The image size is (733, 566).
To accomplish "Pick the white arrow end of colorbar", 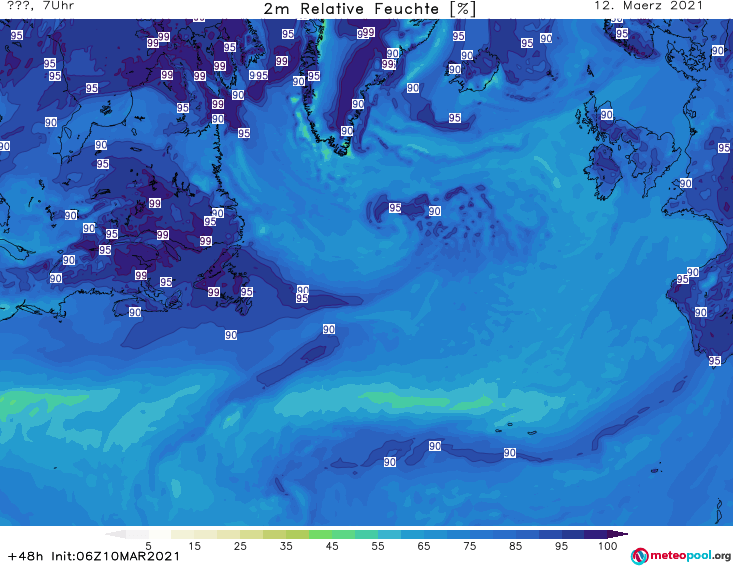I will tap(115, 534).
